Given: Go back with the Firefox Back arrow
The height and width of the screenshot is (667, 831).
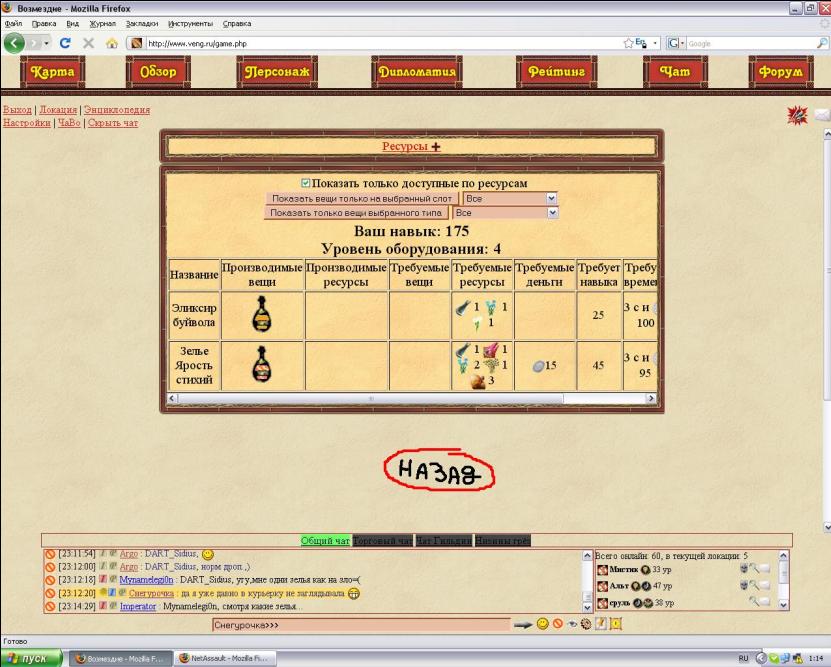Looking at the screenshot, I should pos(14,43).
